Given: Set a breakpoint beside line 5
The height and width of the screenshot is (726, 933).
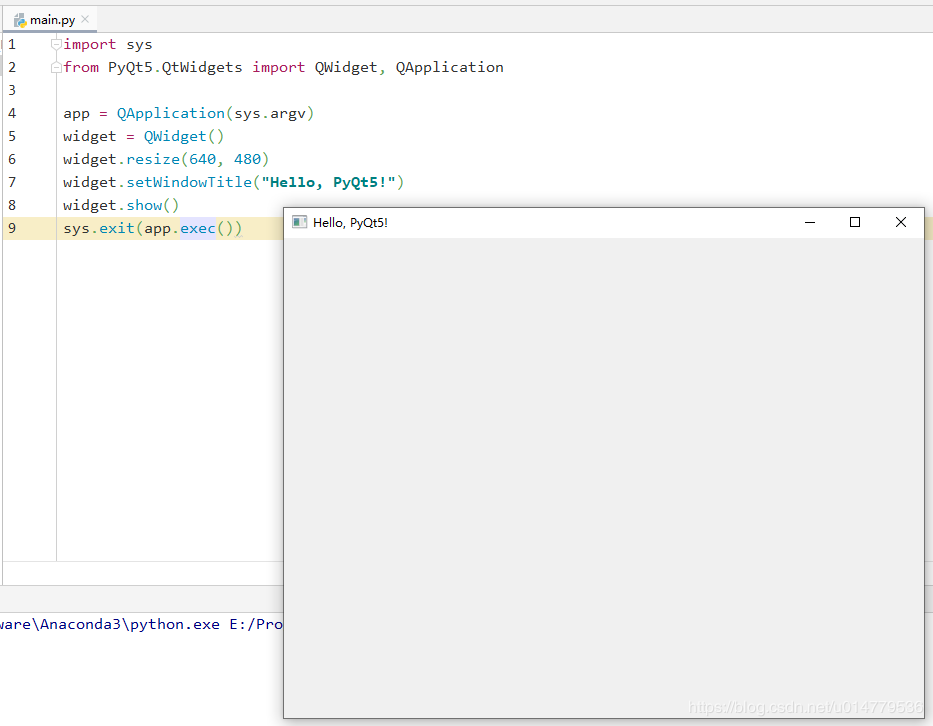Looking at the screenshot, I should (40, 136).
